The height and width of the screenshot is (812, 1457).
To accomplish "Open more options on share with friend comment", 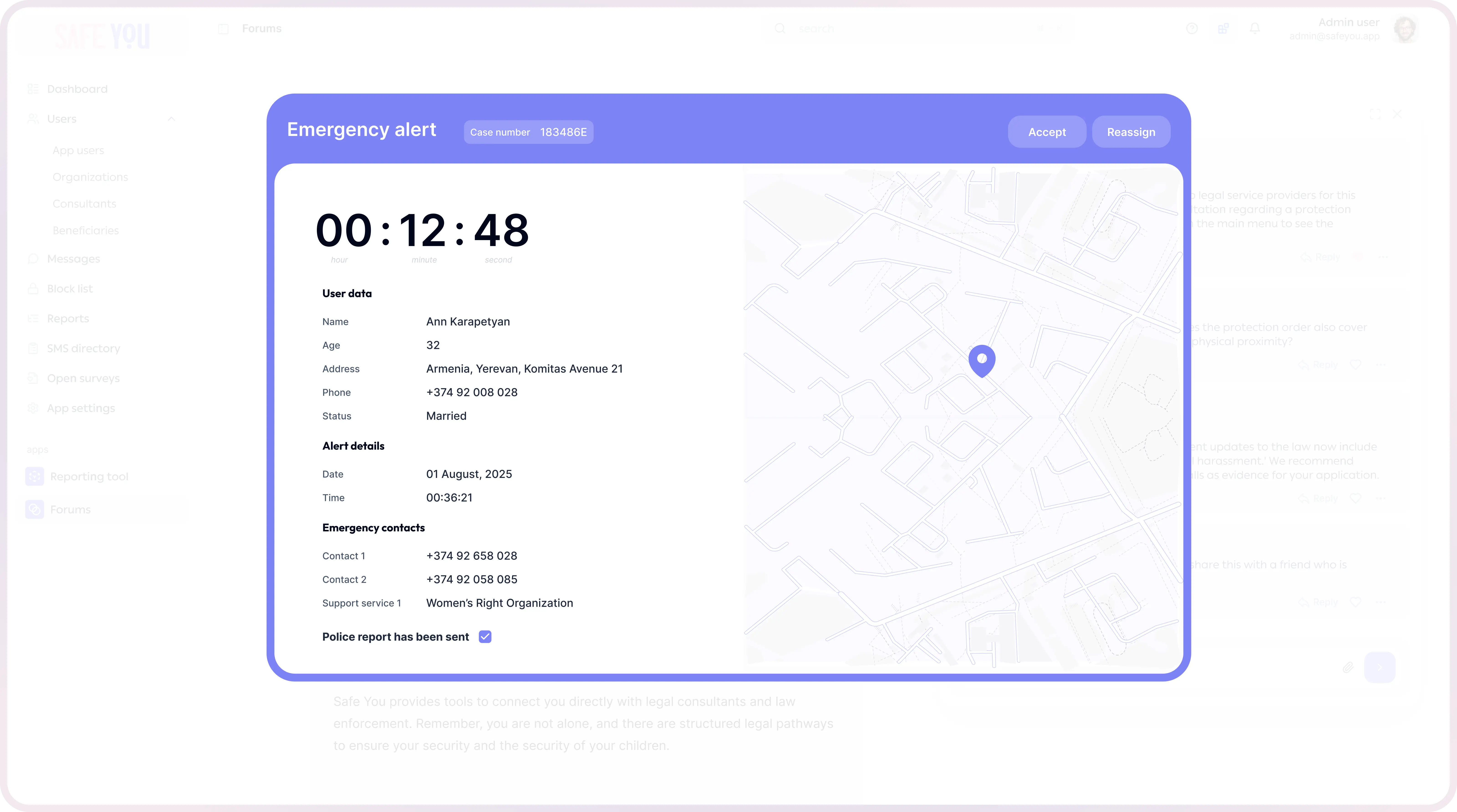I will (1381, 602).
